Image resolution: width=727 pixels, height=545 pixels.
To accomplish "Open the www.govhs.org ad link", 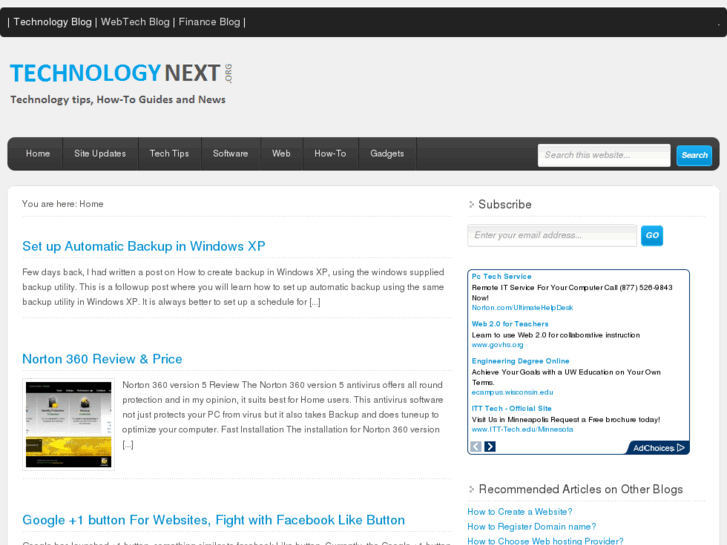I will click(497, 345).
